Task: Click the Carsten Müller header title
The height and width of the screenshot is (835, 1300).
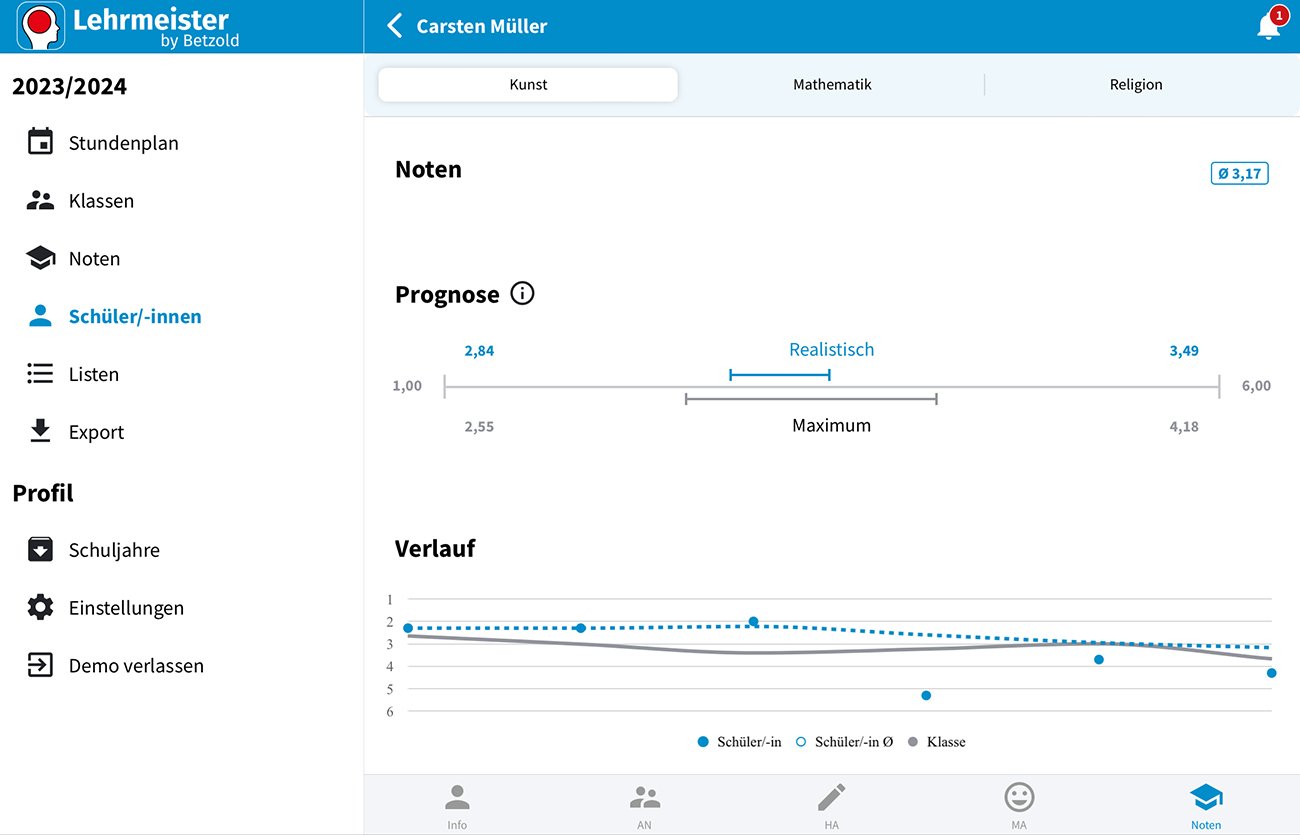Action: point(482,27)
